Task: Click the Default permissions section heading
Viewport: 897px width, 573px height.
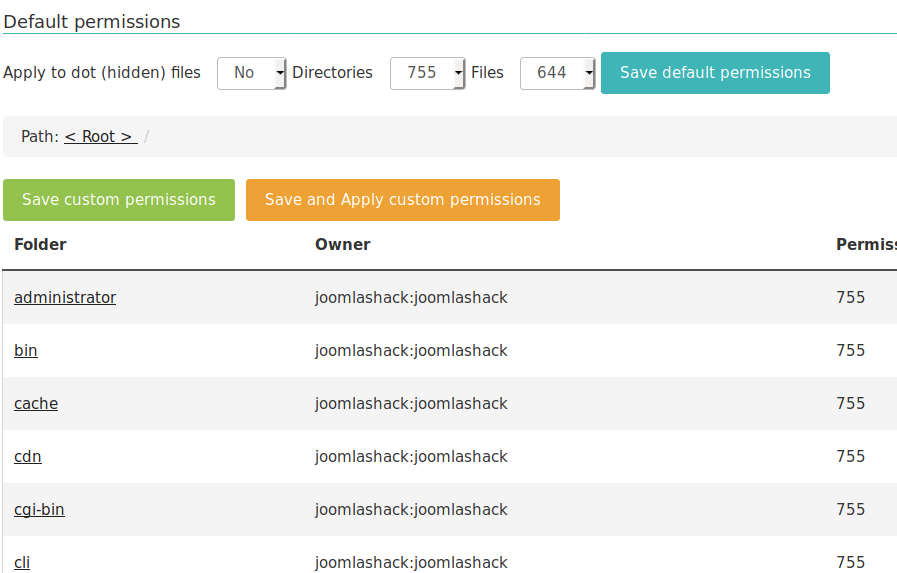Action: [92, 21]
